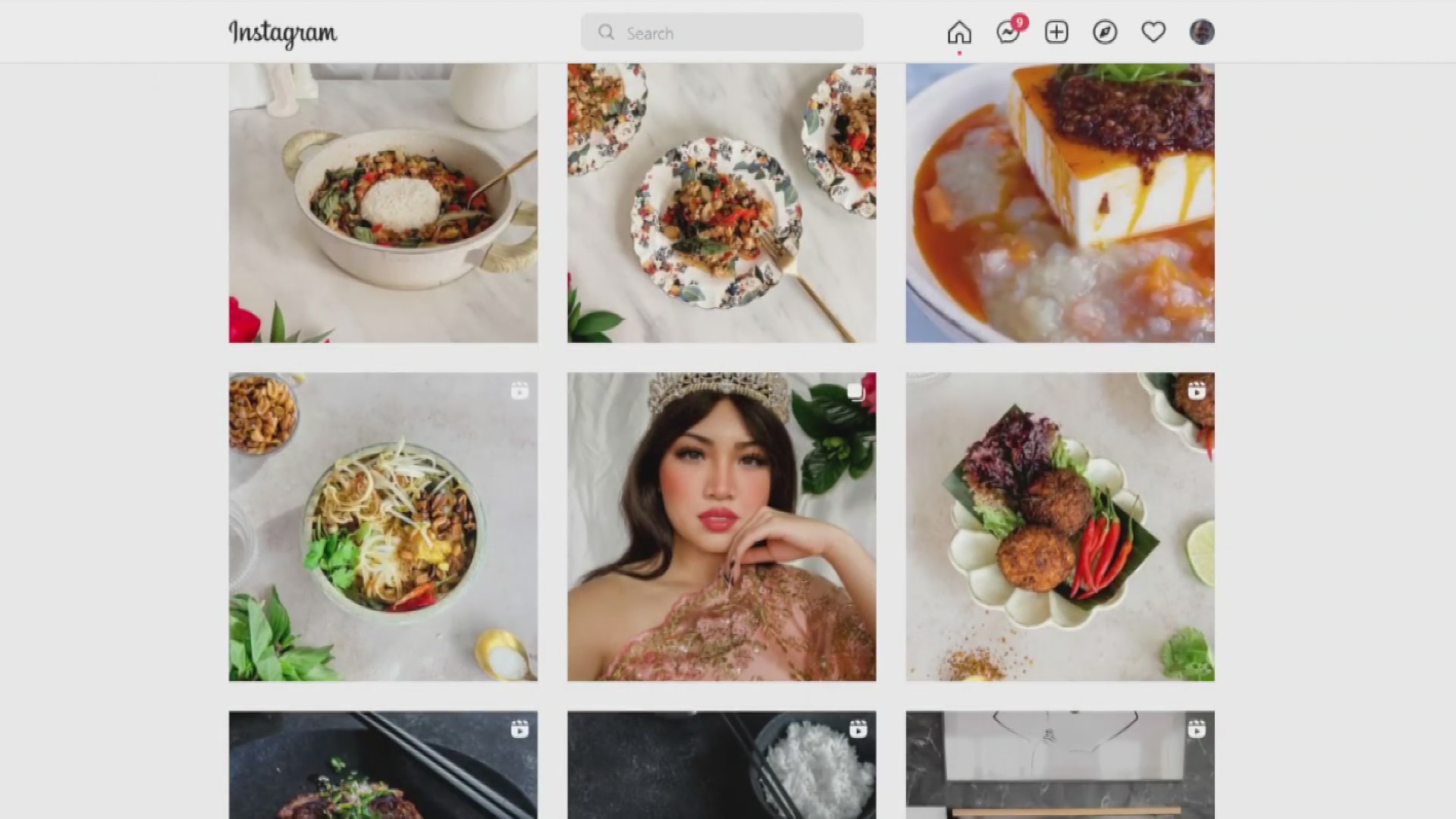
Task: Open fried patties with red chilies reel
Action: pos(1060,526)
